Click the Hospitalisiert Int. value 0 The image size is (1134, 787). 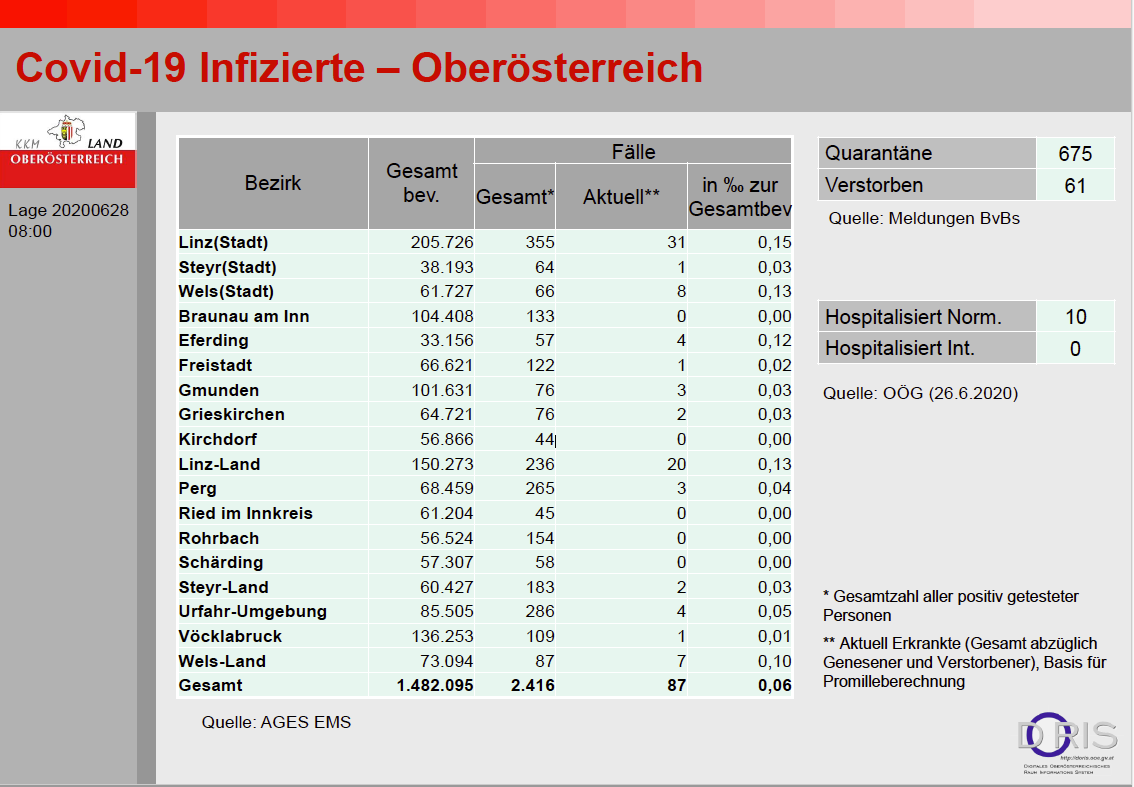coord(1075,349)
